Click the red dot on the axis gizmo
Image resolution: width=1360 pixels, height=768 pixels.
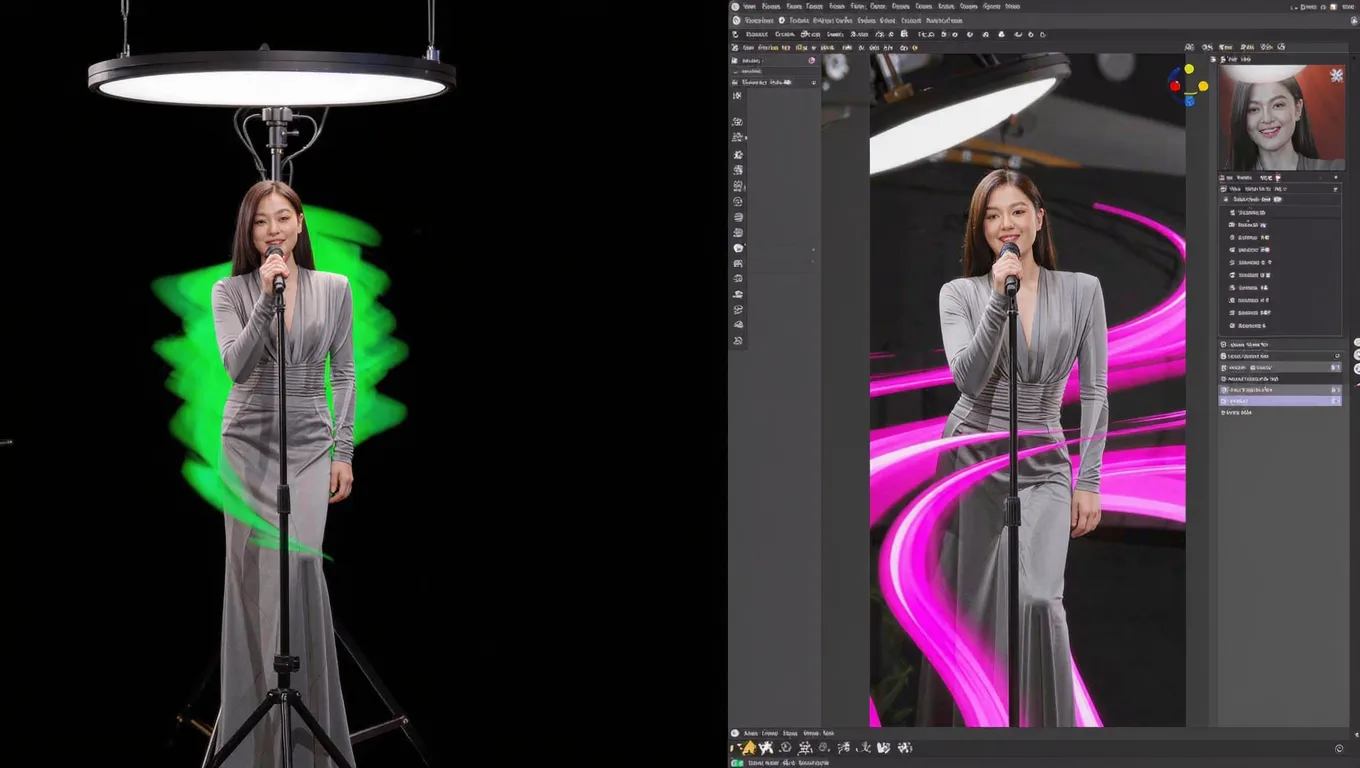click(1175, 86)
